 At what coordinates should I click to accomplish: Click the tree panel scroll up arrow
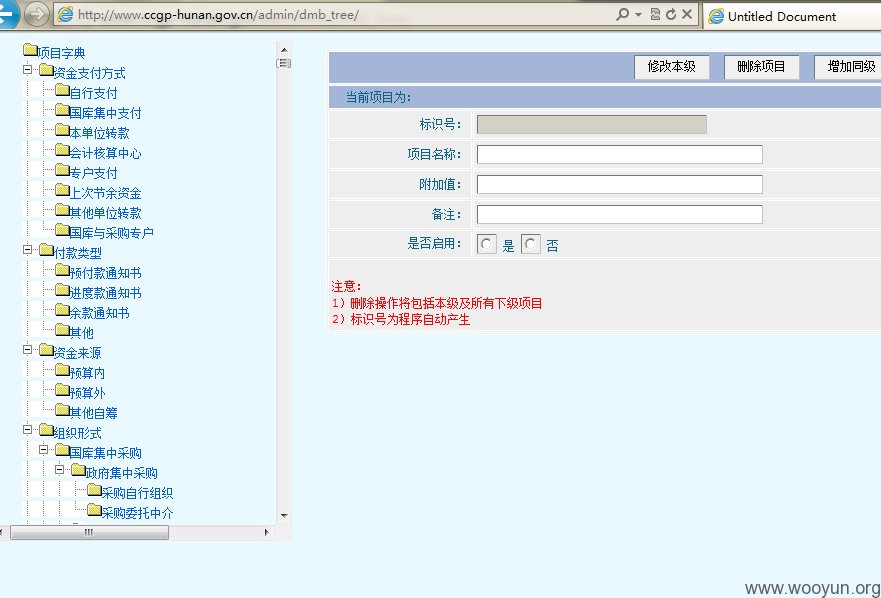pos(284,50)
